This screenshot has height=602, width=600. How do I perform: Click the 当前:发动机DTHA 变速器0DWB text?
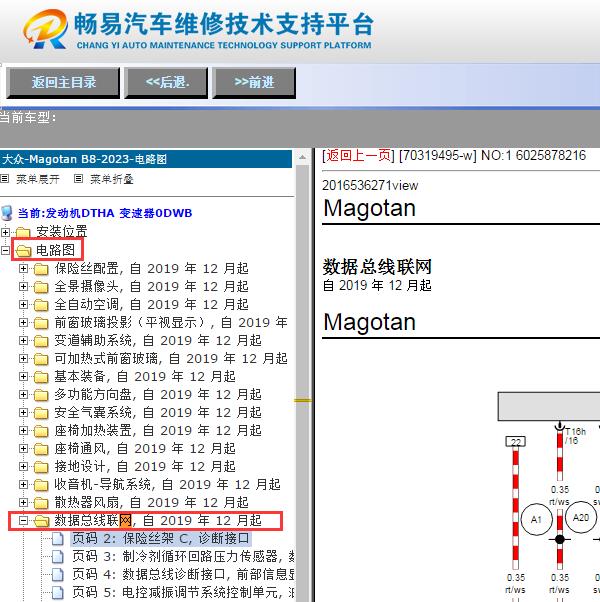point(105,213)
